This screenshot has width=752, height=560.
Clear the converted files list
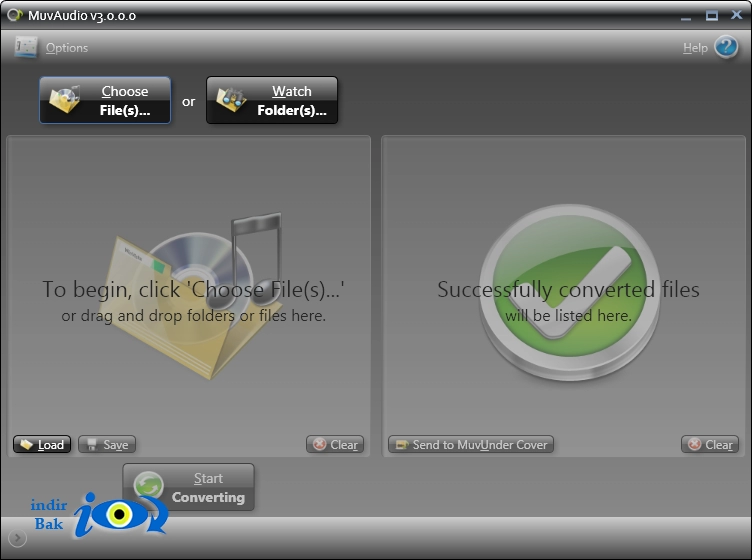[710, 444]
